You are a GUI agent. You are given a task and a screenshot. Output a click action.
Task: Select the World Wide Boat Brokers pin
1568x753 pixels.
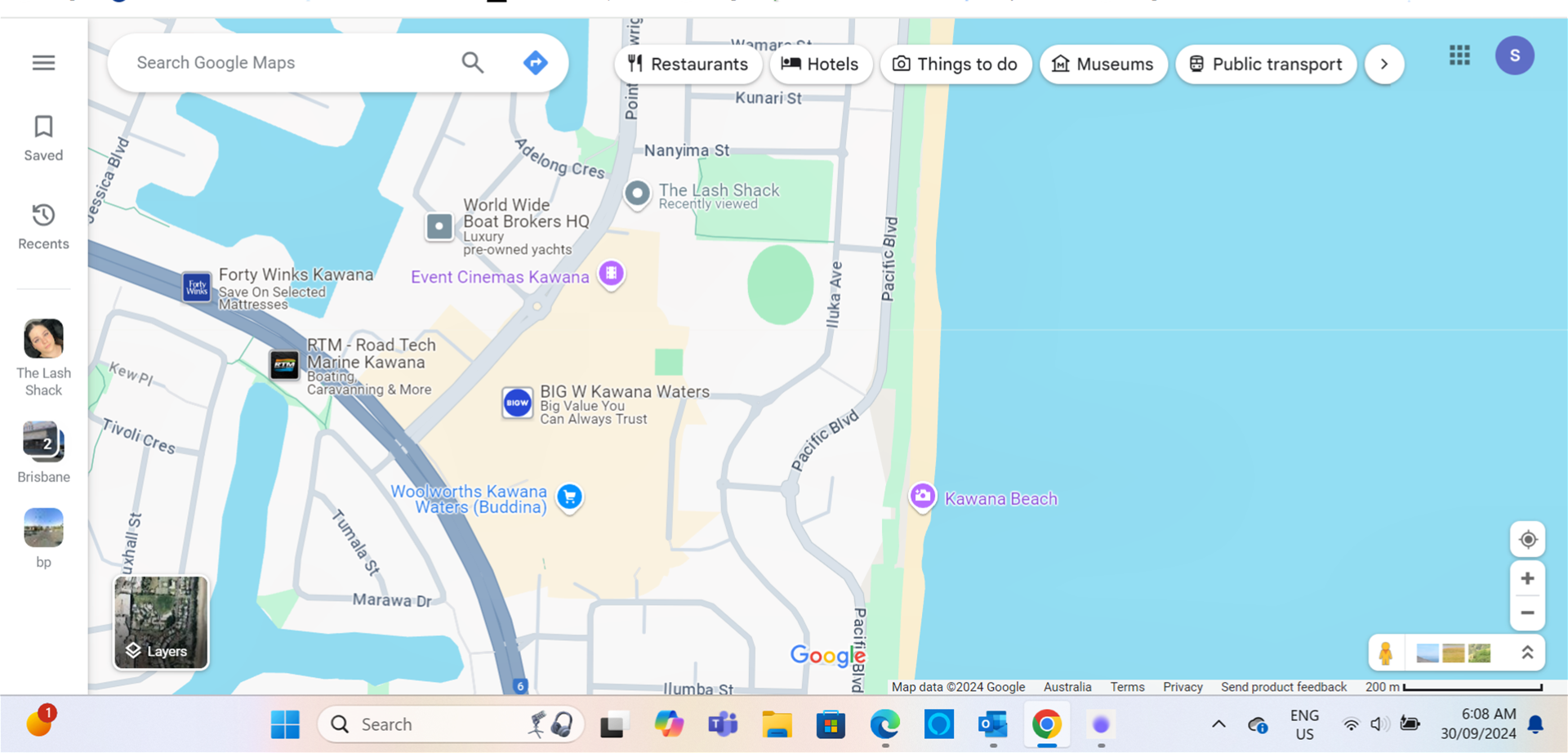pos(439,226)
